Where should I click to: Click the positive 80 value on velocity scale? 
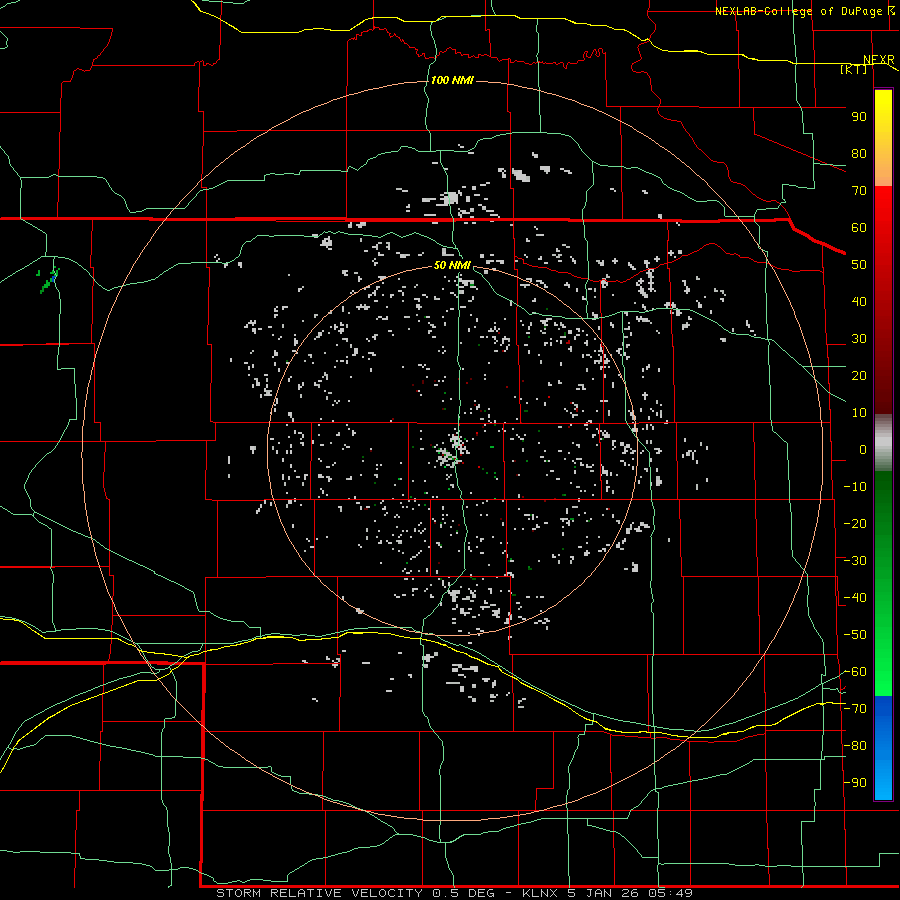pos(859,153)
